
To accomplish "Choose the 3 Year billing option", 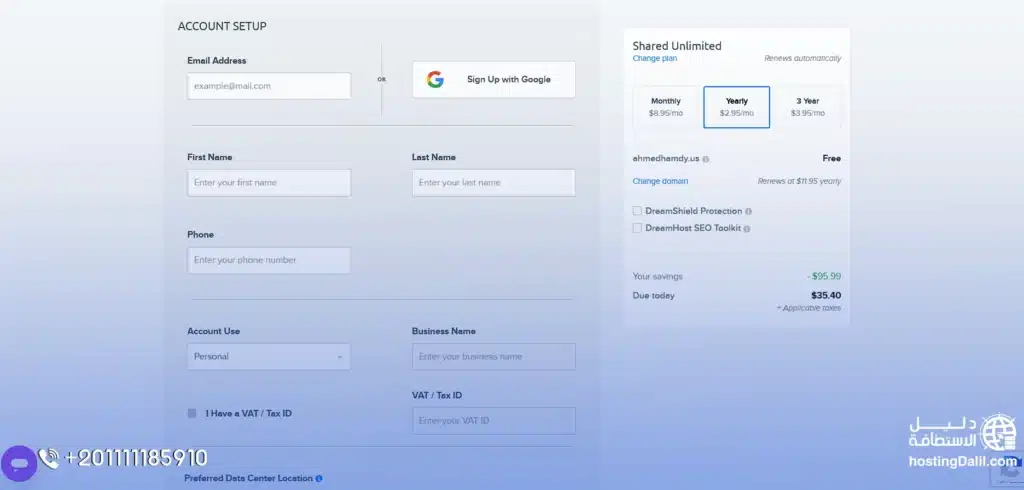I will pos(807,107).
